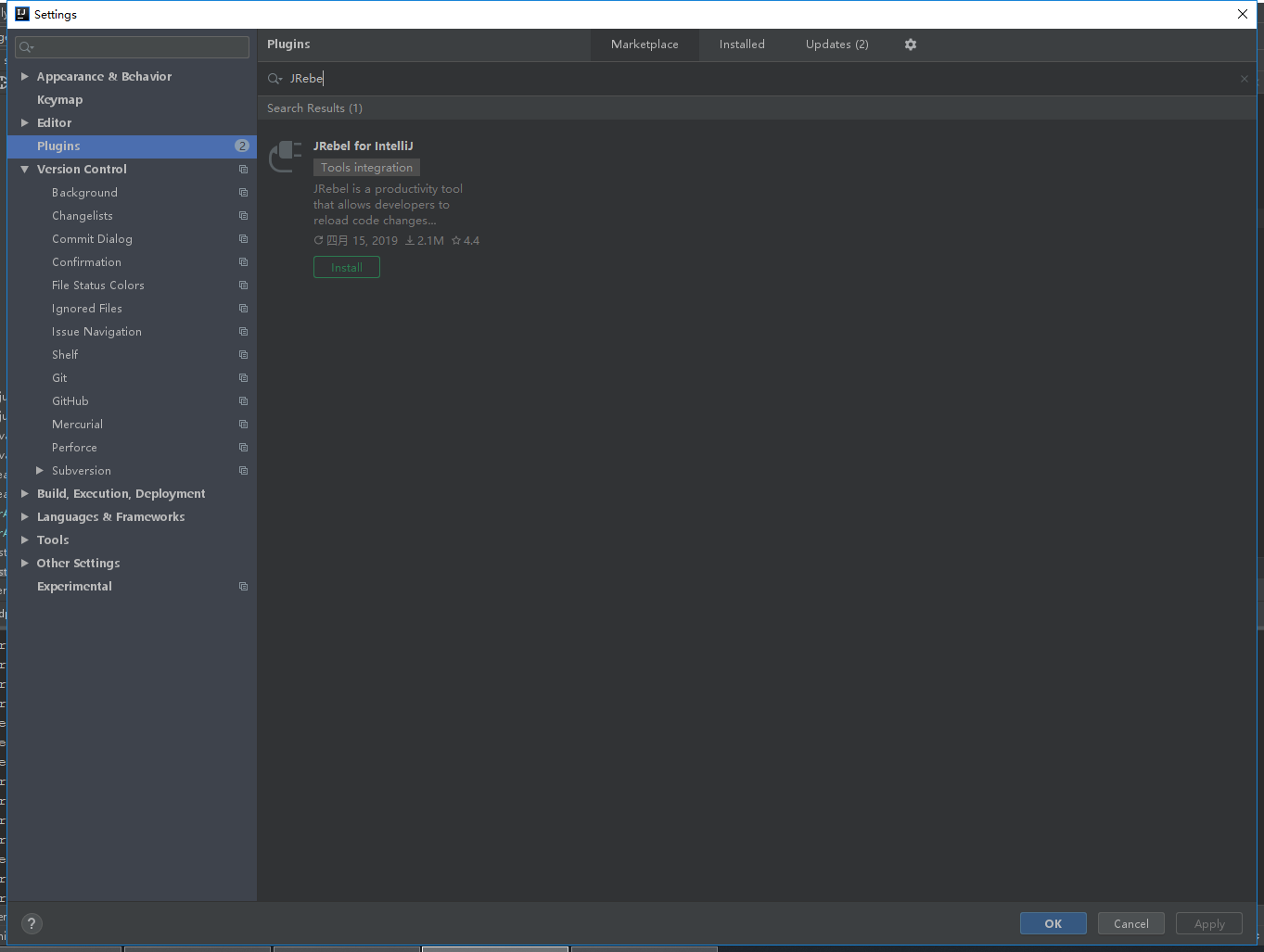1264x952 pixels.
Task: Clear the plugin search text with X
Action: click(x=1245, y=79)
